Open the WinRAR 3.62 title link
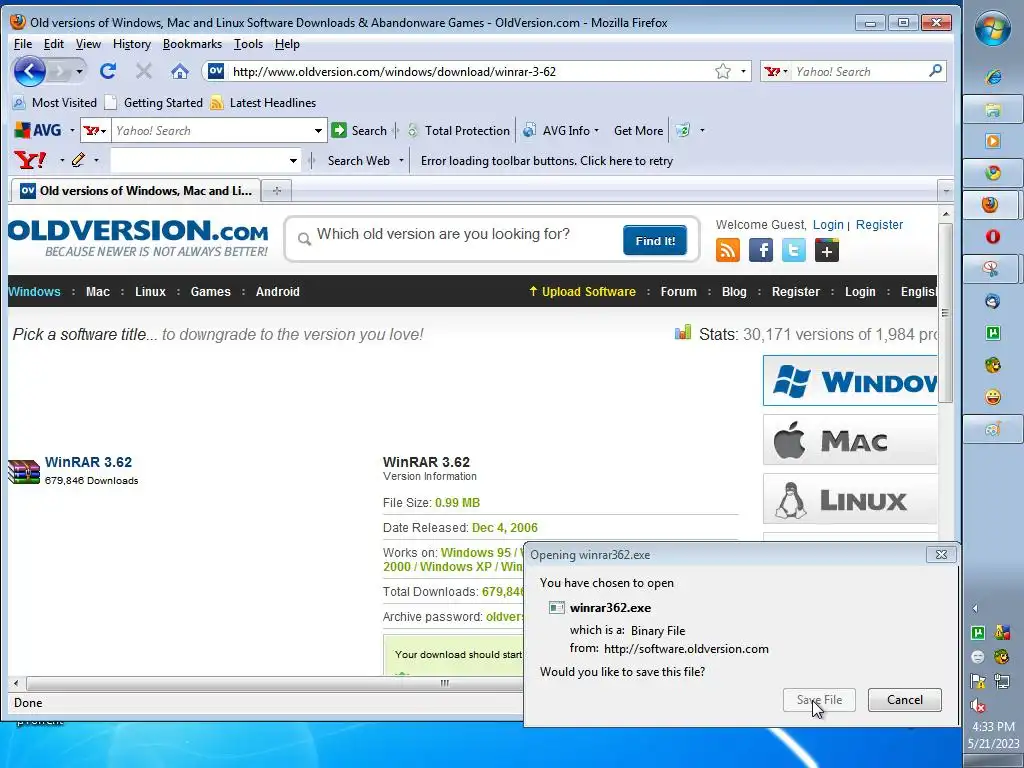Image resolution: width=1024 pixels, height=768 pixels. 88,462
